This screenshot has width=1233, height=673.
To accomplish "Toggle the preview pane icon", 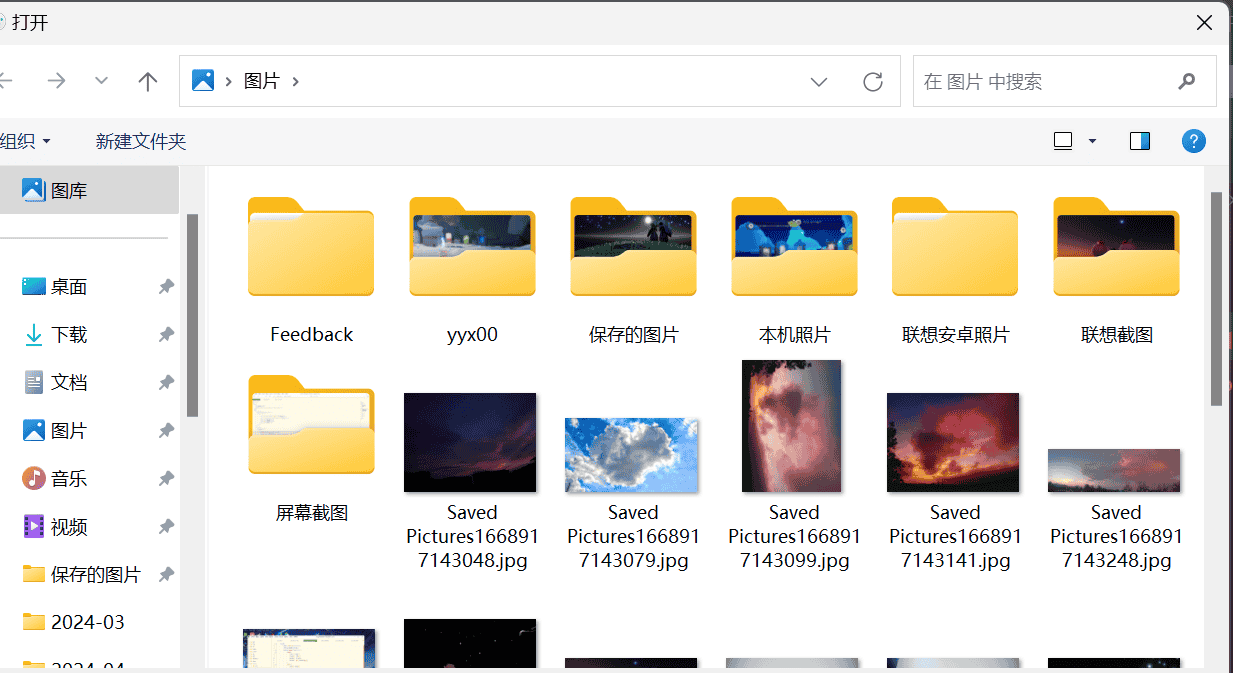I will pyautogui.click(x=1138, y=140).
